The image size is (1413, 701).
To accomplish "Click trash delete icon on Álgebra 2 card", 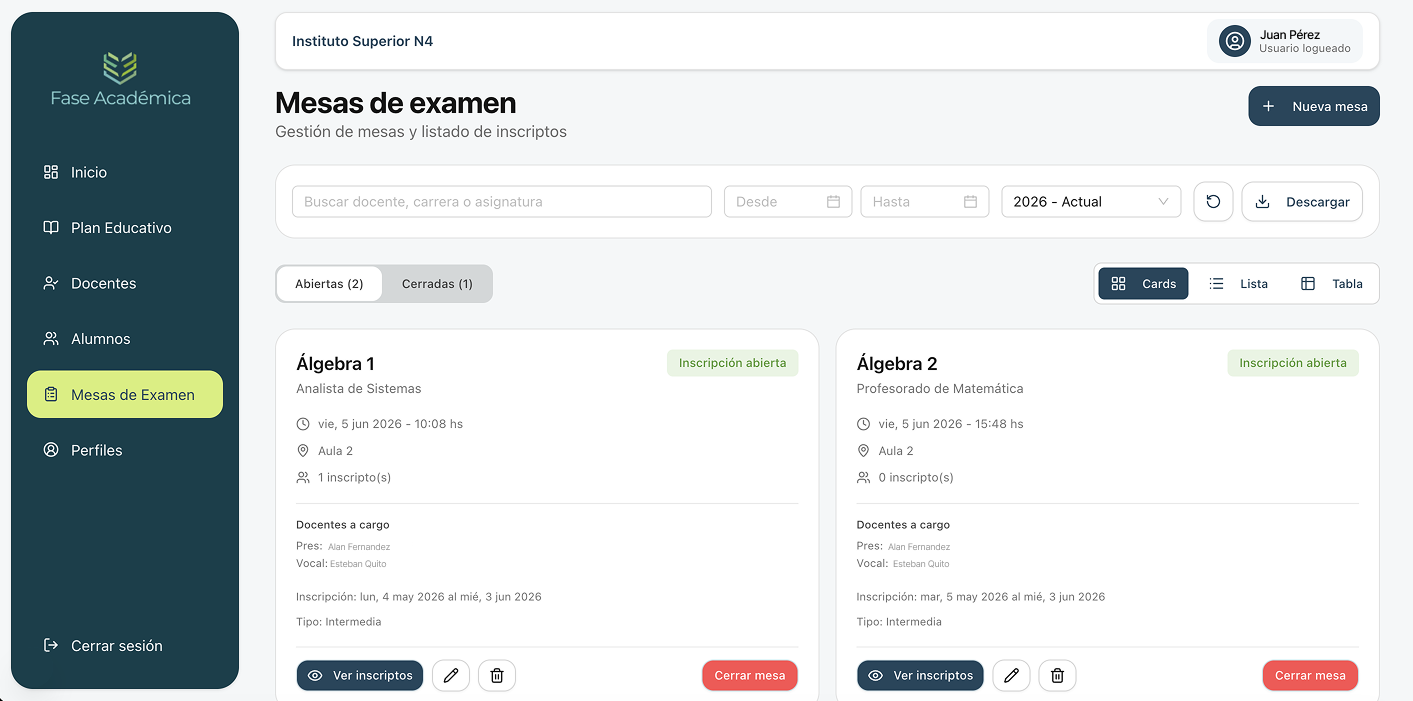I will (1057, 675).
